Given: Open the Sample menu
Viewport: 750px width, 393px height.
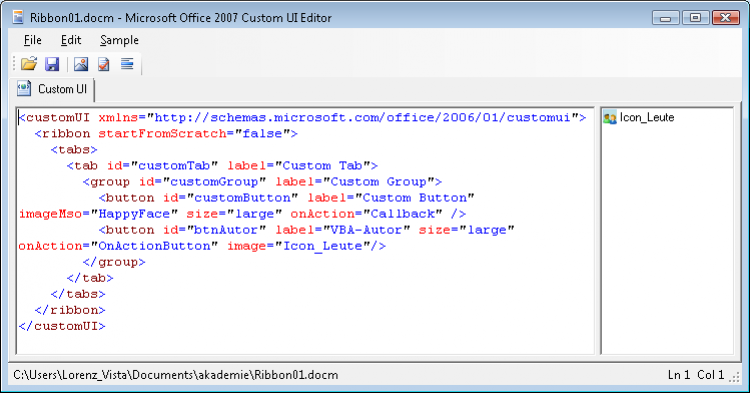Looking at the screenshot, I should click(119, 40).
